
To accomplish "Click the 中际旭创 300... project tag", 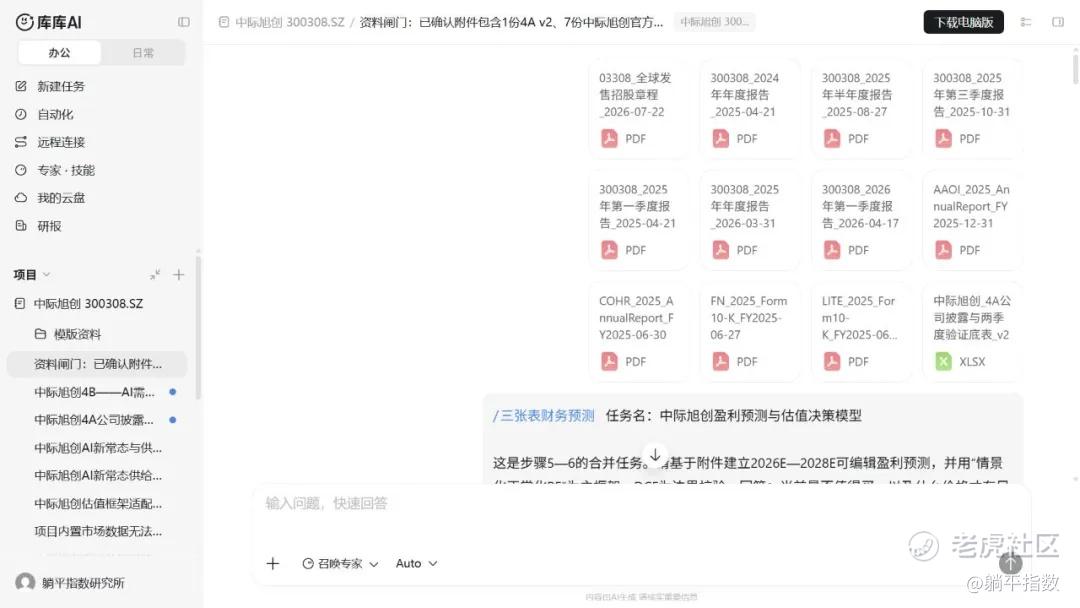I will [714, 22].
